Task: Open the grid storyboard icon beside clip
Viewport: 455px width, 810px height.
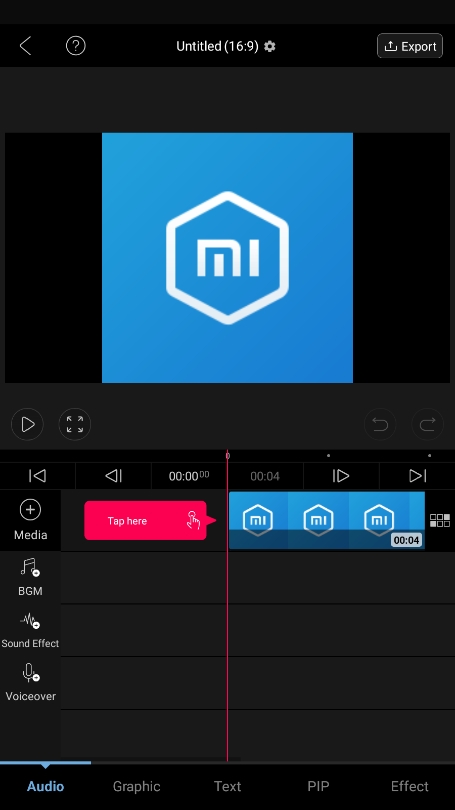Action: (x=440, y=520)
